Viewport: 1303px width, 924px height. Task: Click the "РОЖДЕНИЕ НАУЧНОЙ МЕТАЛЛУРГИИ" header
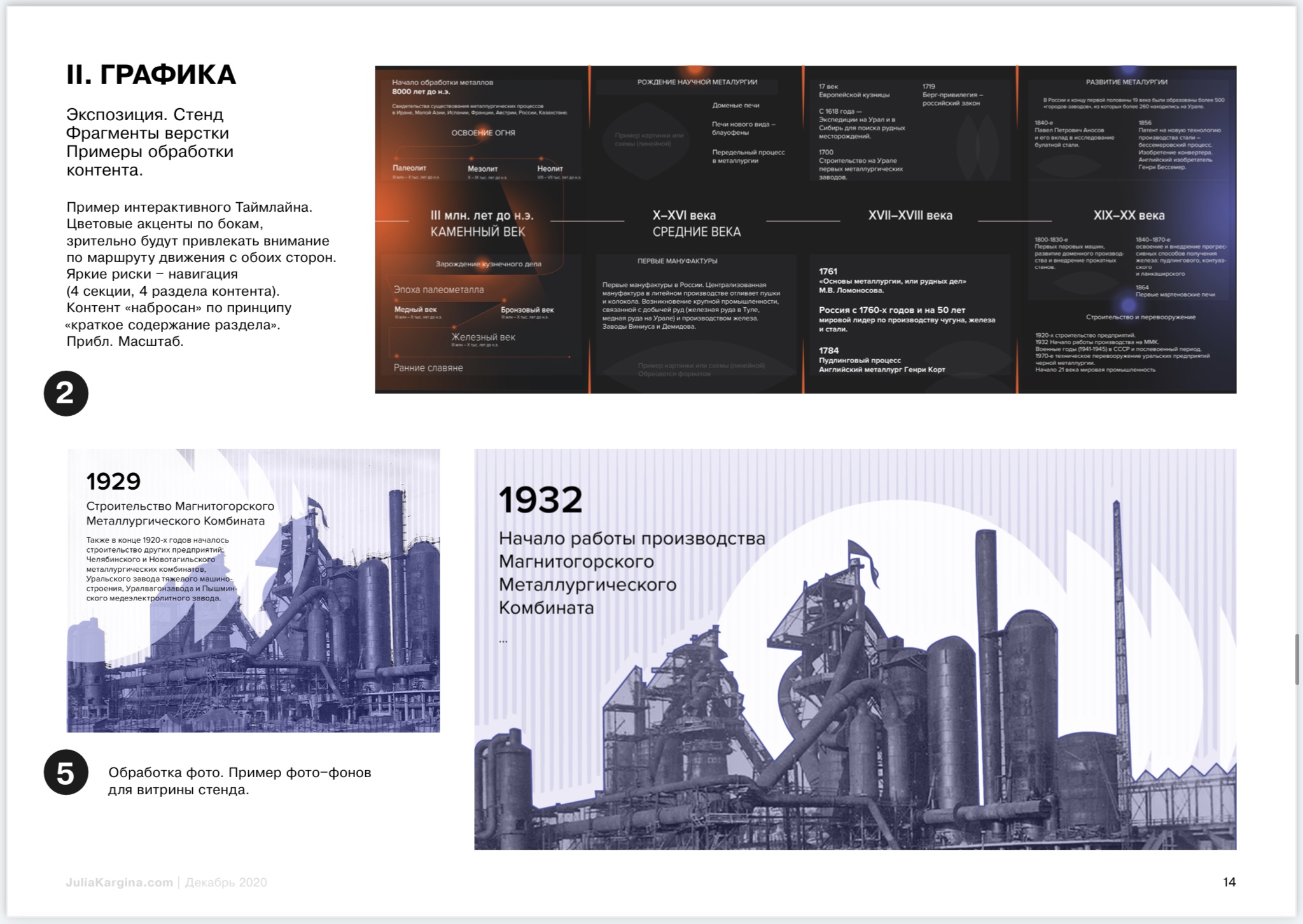697,82
